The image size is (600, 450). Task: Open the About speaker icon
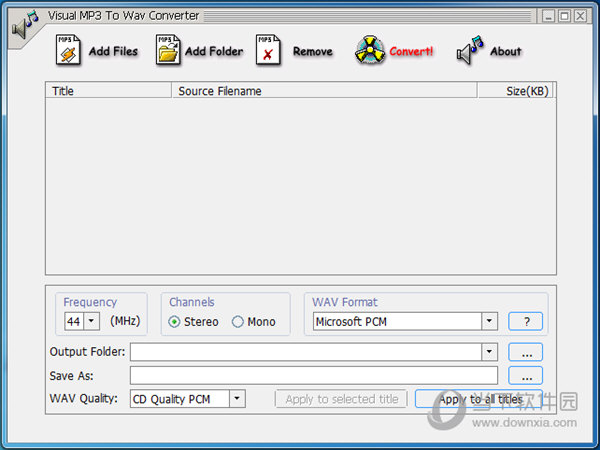[x=470, y=50]
